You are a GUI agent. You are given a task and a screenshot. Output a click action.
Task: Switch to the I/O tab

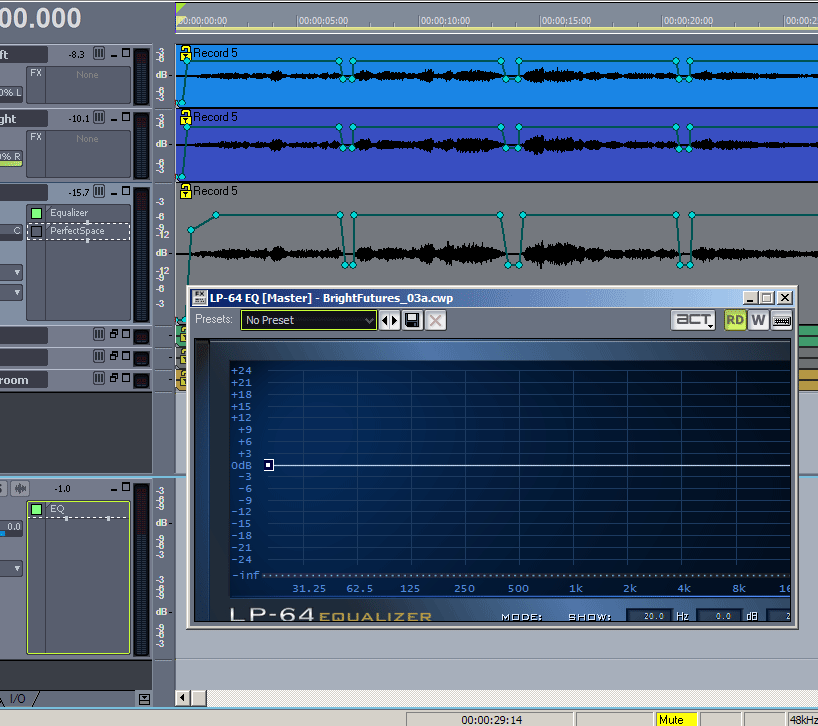18,698
